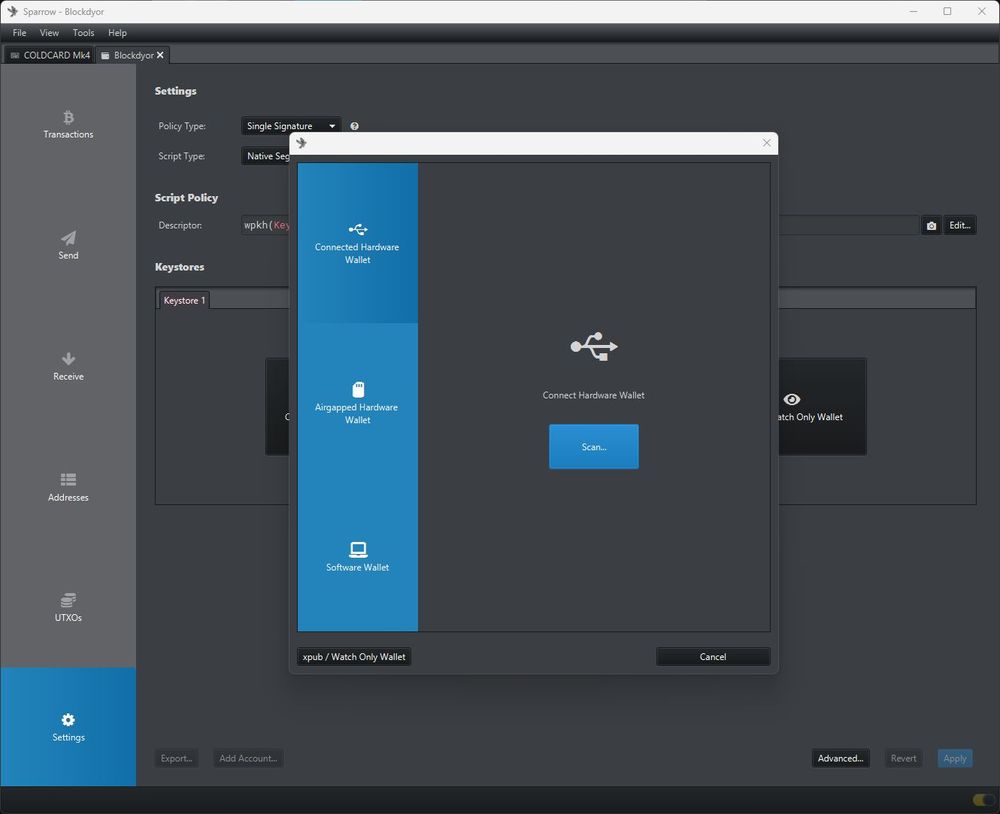Open the Tools menu

[83, 32]
